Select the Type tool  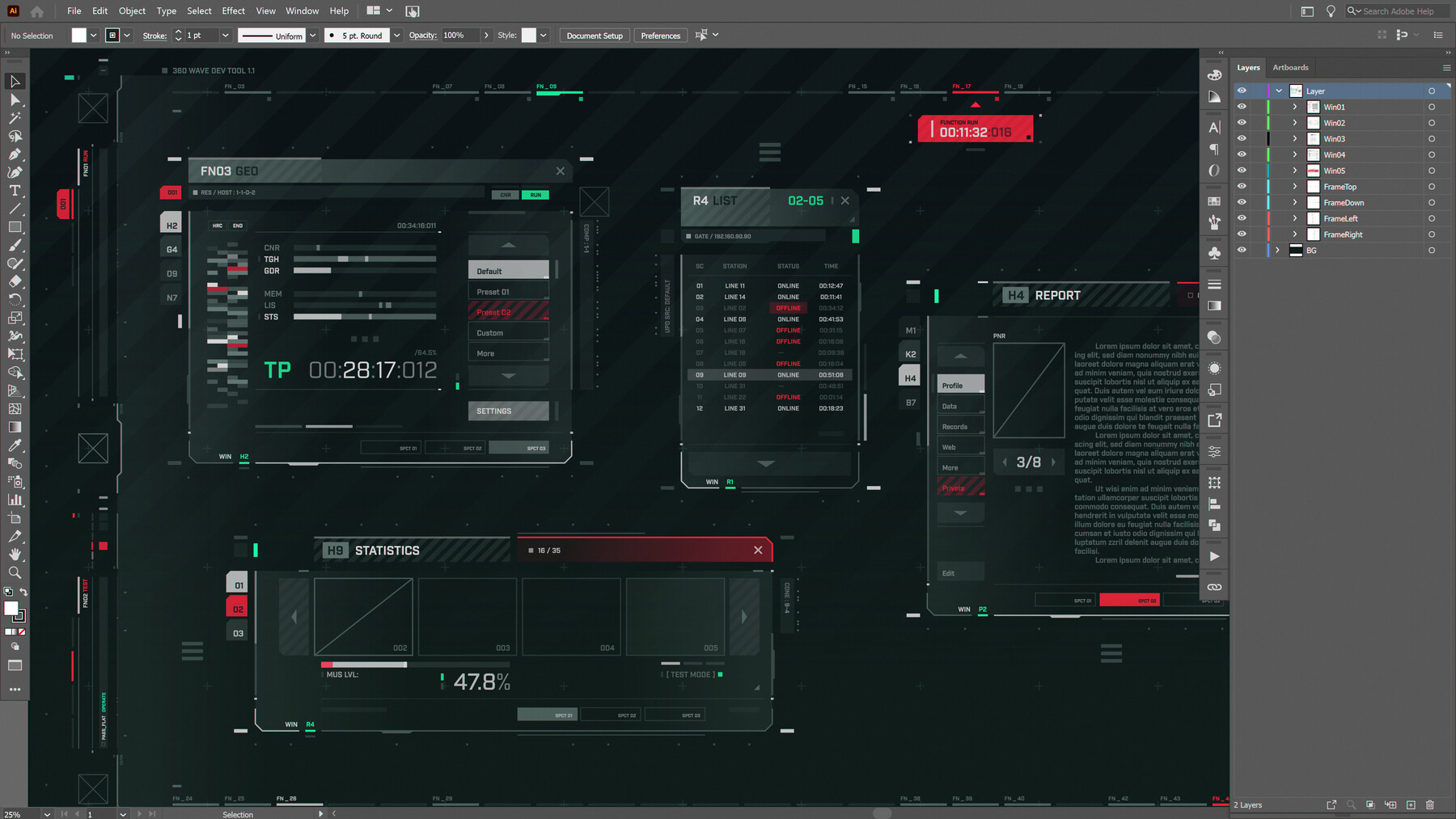coord(15,191)
